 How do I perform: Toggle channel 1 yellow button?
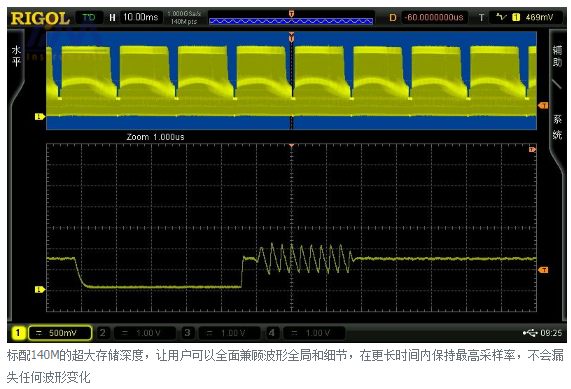[17, 332]
